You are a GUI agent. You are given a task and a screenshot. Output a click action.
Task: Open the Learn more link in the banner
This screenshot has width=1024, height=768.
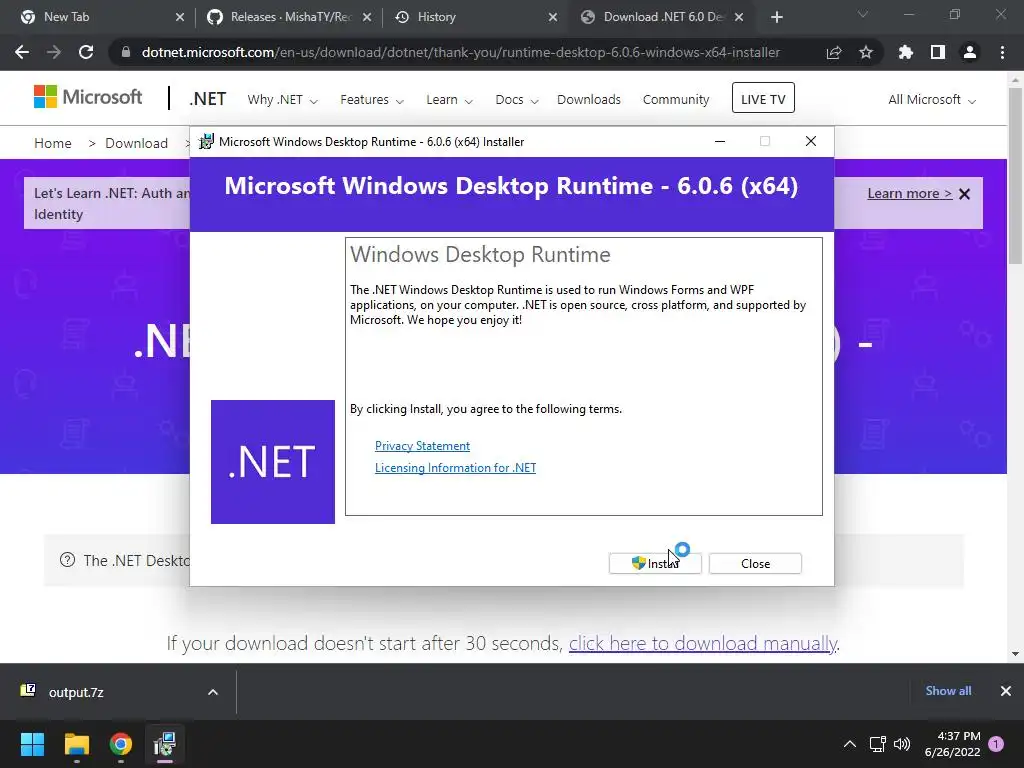[x=909, y=193]
